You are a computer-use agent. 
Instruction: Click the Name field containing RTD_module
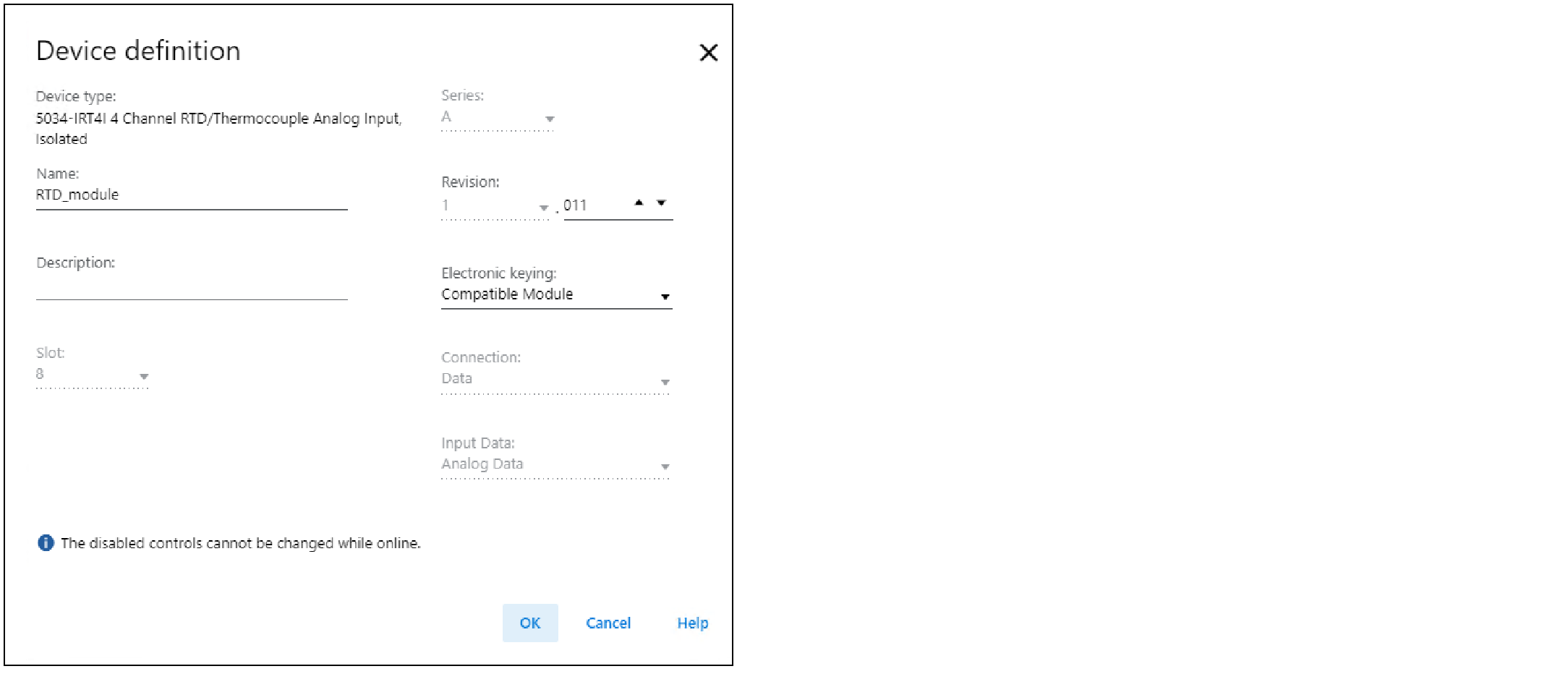pos(191,195)
